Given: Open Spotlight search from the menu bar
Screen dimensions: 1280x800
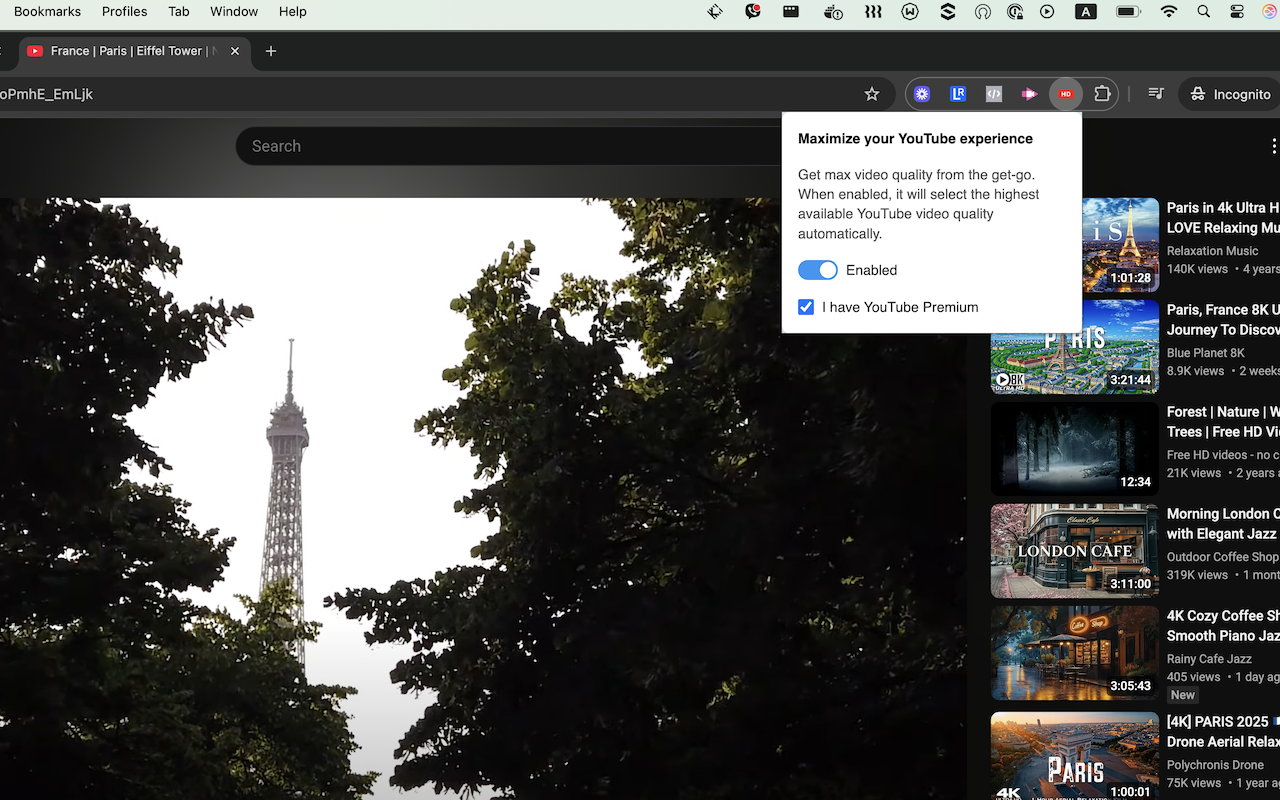Looking at the screenshot, I should (1203, 12).
